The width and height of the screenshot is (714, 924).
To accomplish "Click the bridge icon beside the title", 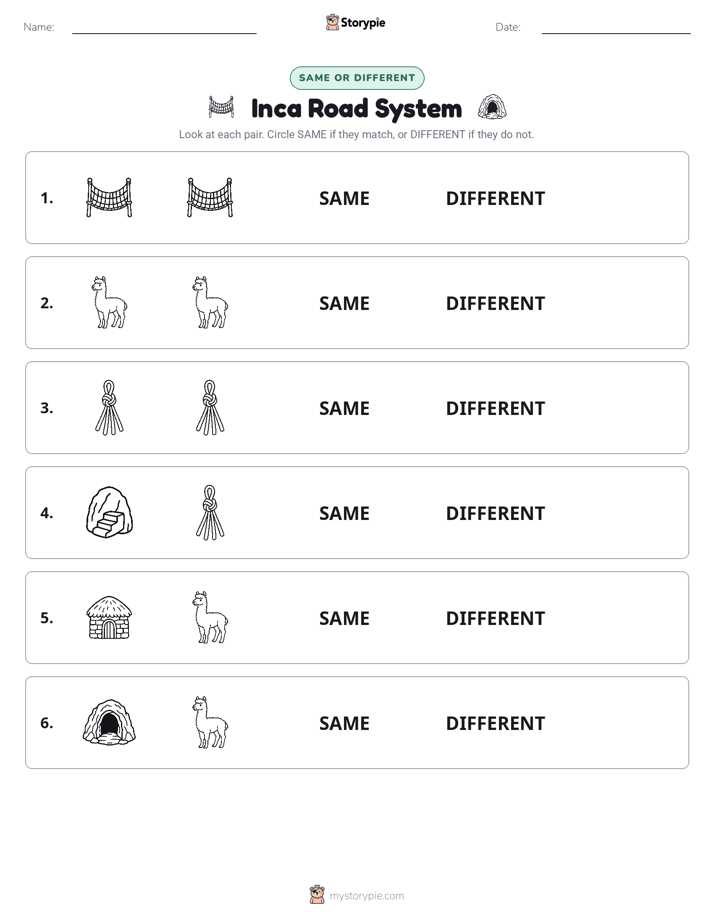I will 222,107.
